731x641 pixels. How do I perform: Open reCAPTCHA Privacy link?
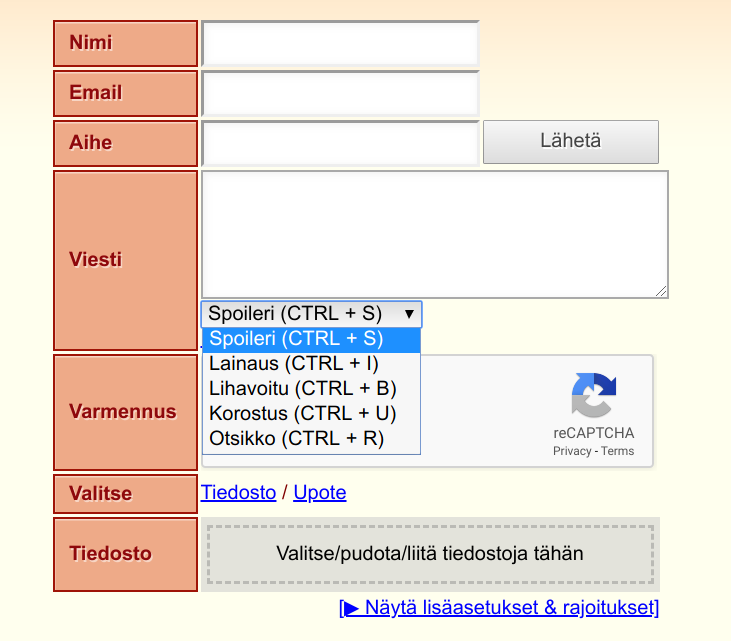point(571,451)
